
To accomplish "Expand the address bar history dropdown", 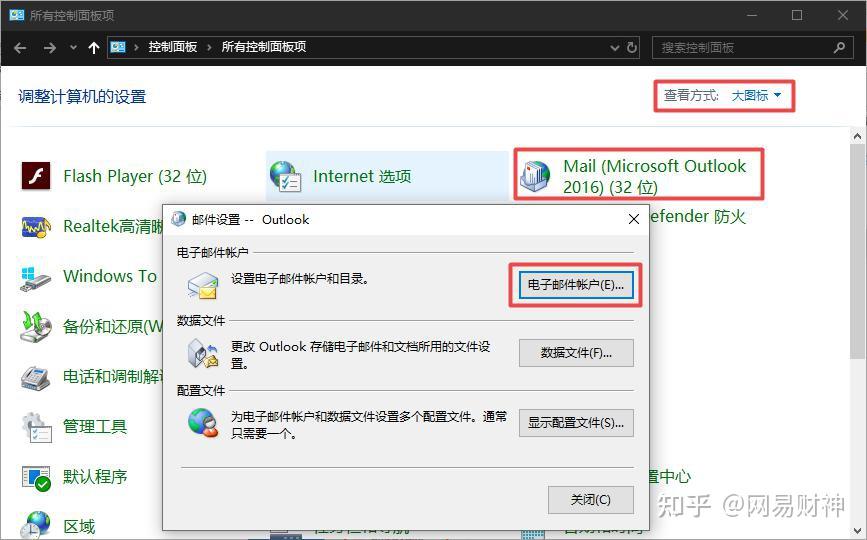I will coord(614,48).
